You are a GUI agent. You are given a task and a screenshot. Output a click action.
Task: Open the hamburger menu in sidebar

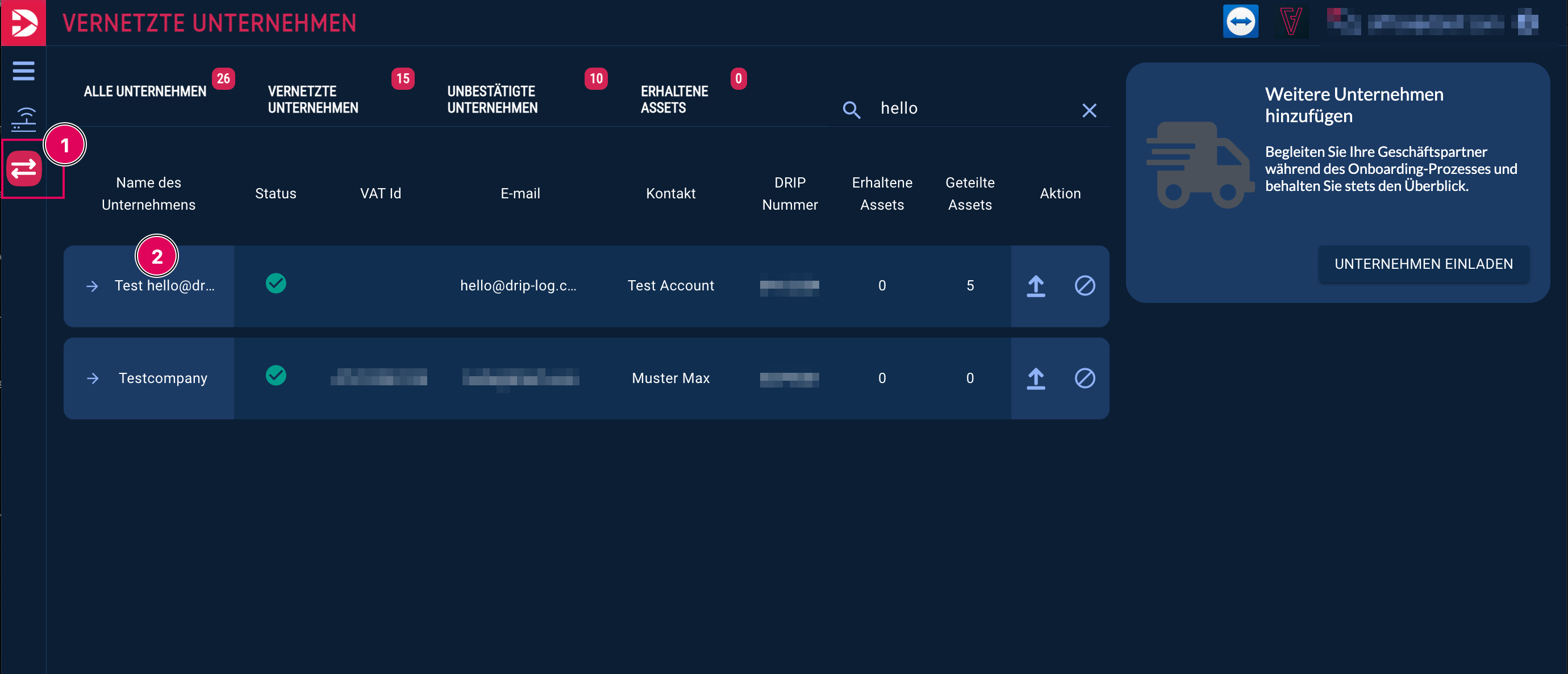click(23, 70)
